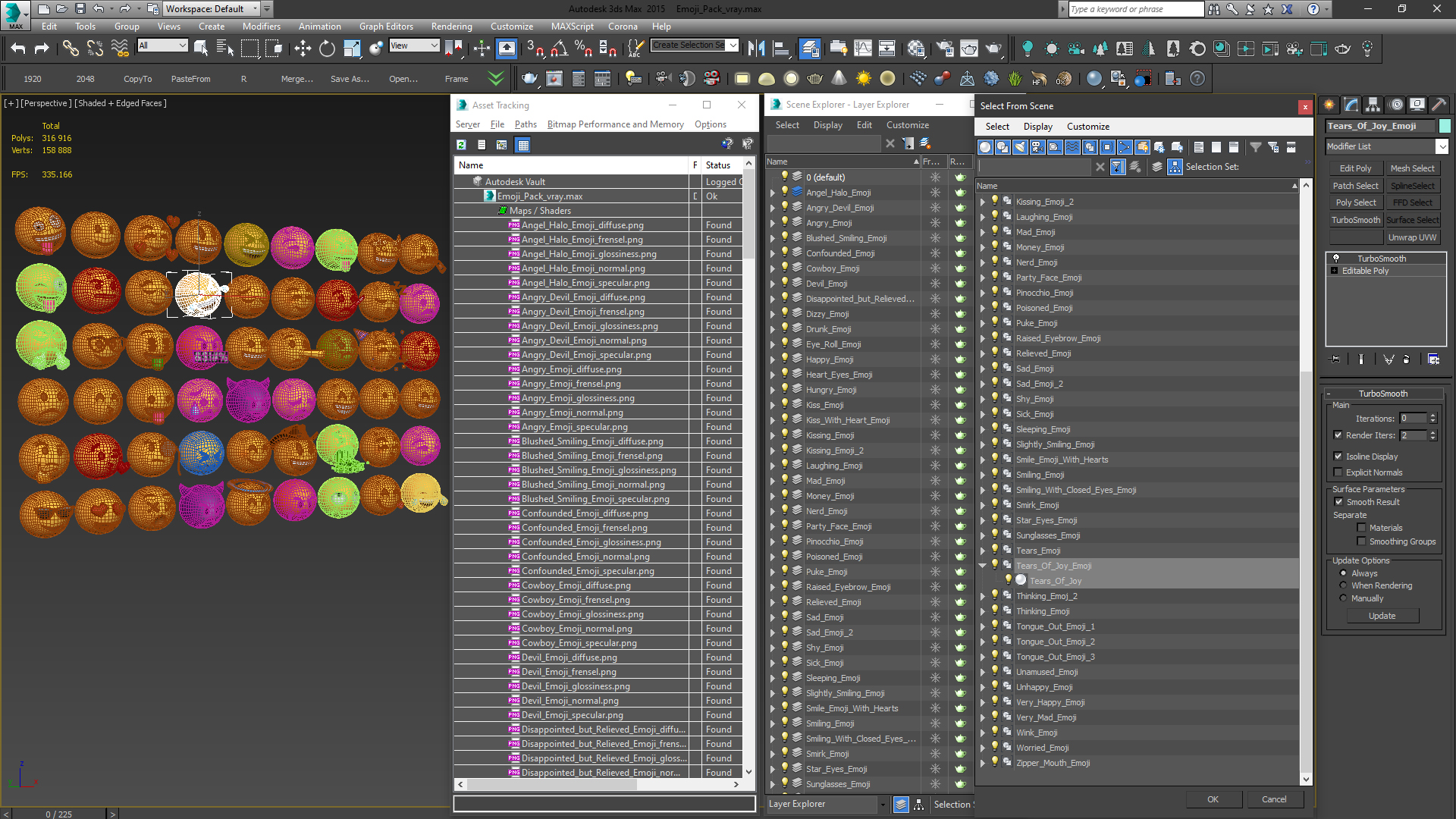Open the MAXScript menu

pos(573,26)
